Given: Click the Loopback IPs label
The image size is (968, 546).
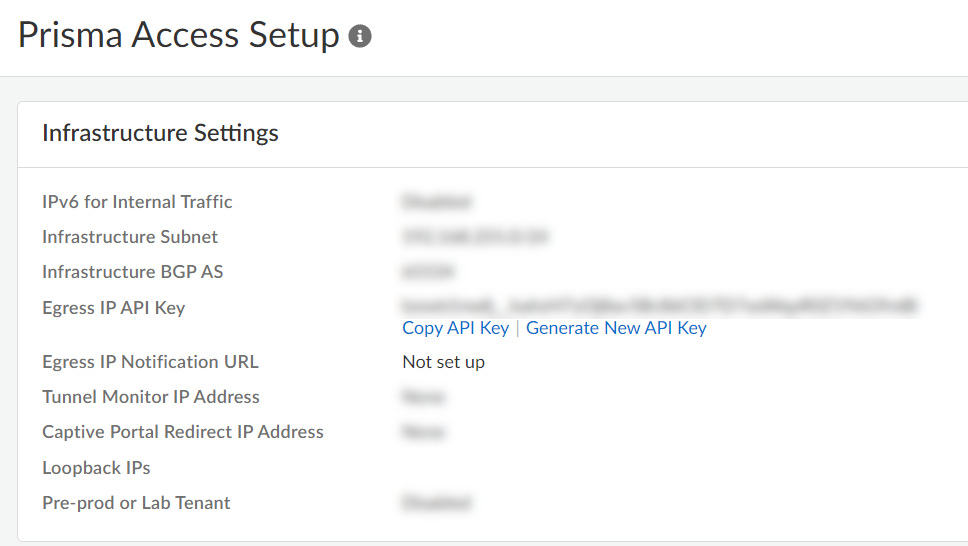Looking at the screenshot, I should (x=96, y=468).
